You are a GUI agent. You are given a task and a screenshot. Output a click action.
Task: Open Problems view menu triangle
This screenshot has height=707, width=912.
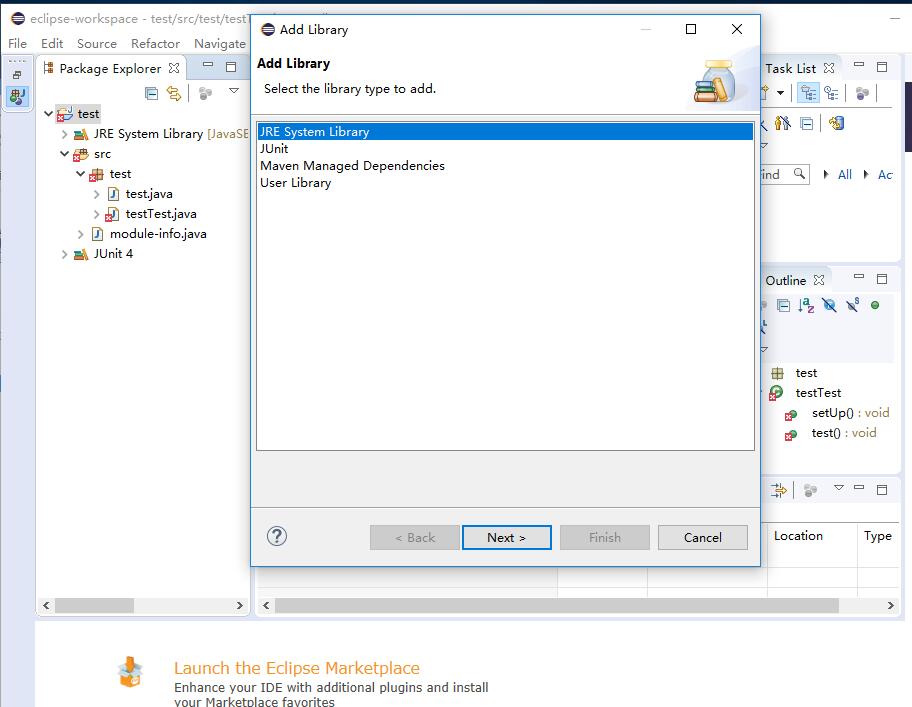[x=839, y=488]
